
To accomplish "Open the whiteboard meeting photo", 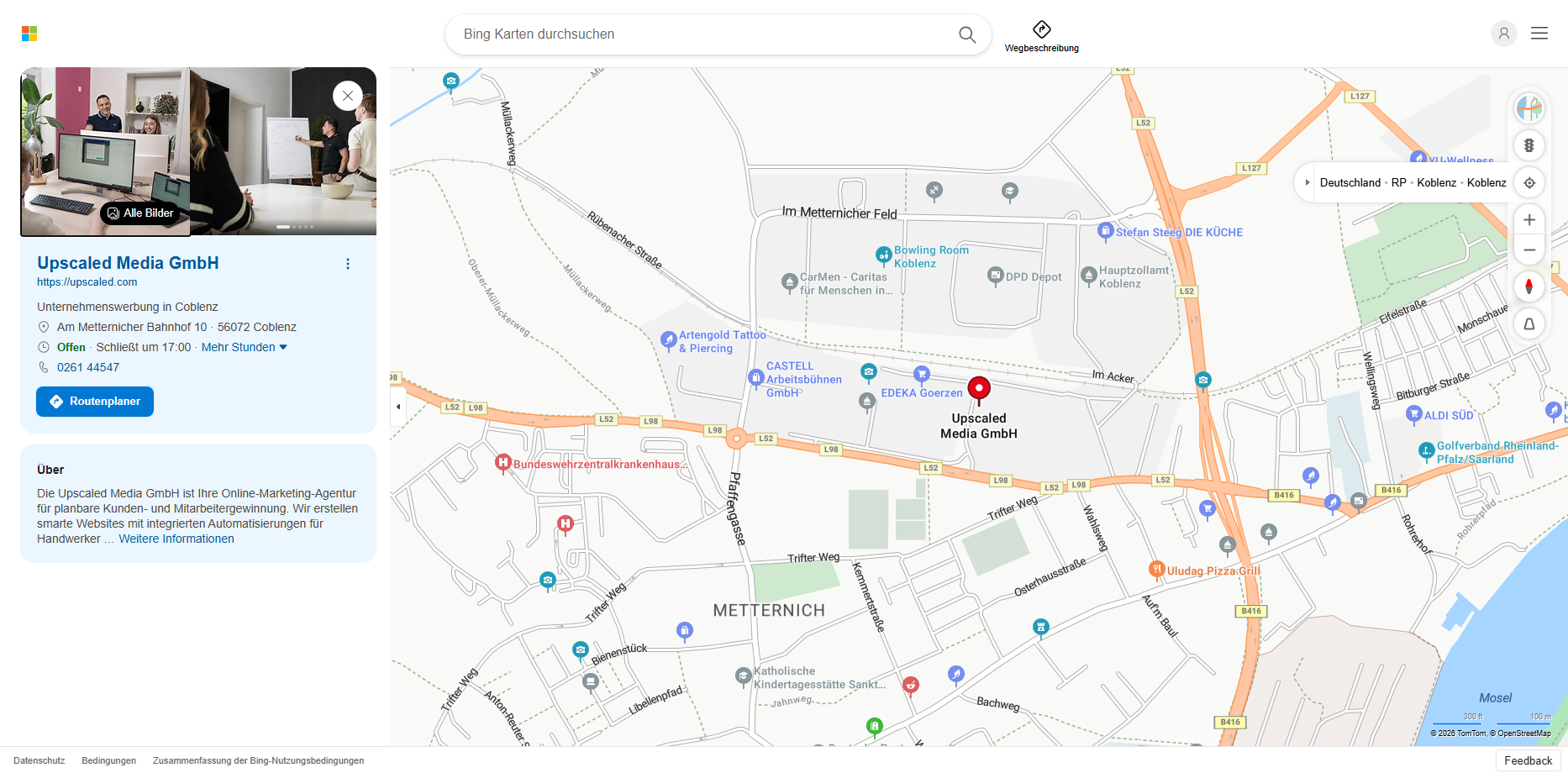I will (x=283, y=151).
